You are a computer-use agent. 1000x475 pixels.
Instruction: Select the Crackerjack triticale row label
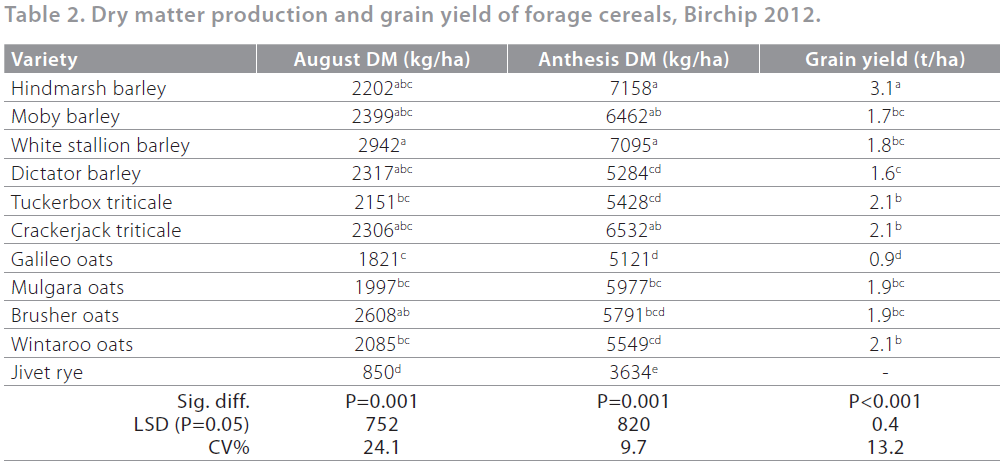pos(96,231)
